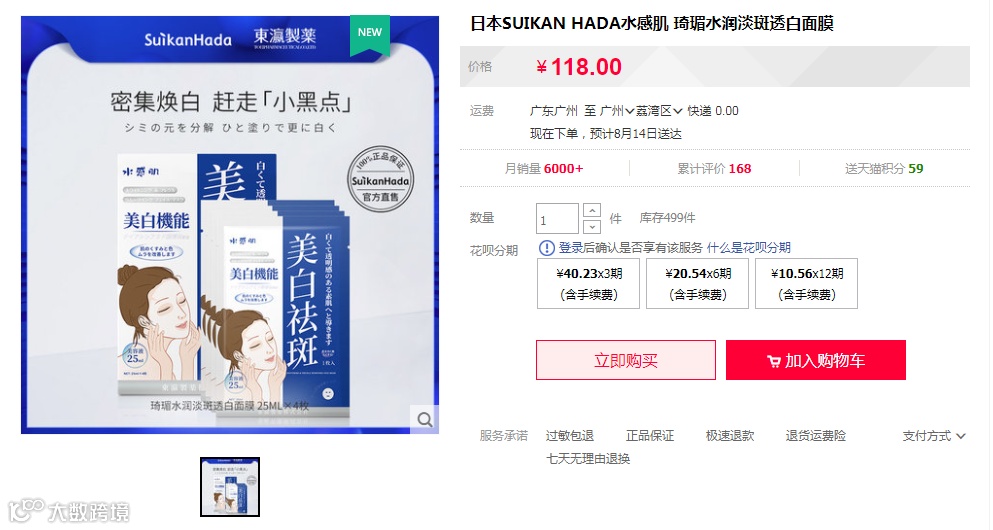Open the 累计评价 168 reviews tab
The height and width of the screenshot is (530, 993).
714,168
